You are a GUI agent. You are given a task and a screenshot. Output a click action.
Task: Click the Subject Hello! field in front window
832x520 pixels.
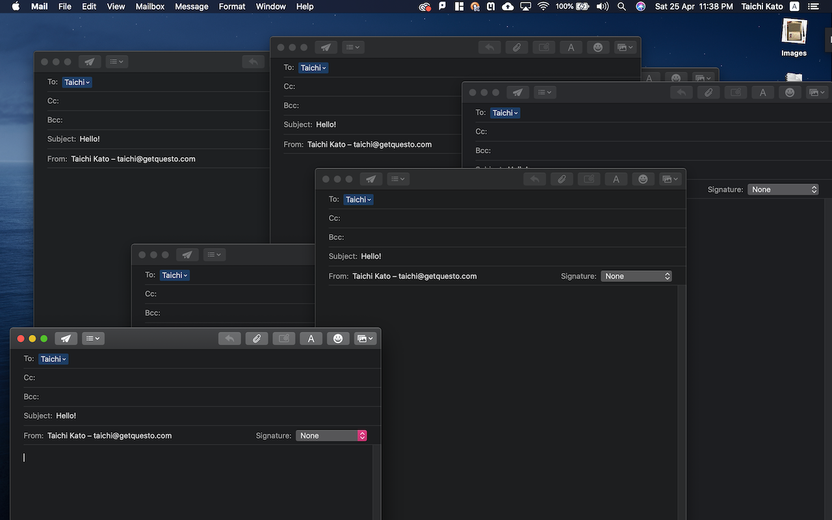(202, 416)
